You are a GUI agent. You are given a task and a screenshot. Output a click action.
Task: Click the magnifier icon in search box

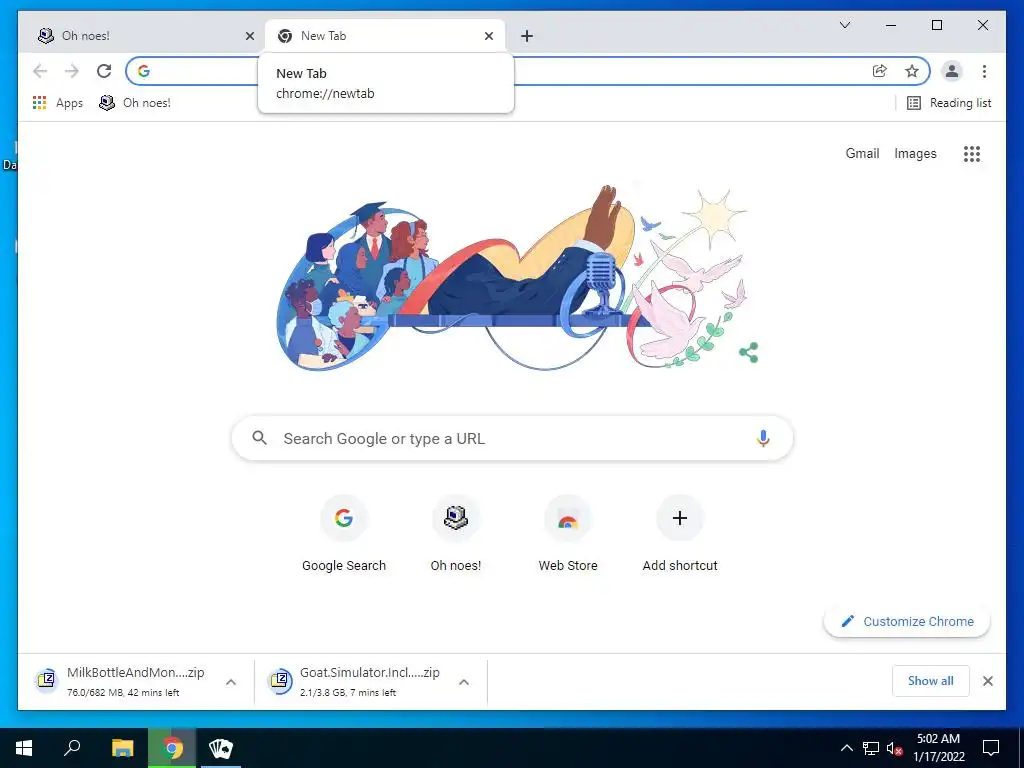(259, 438)
